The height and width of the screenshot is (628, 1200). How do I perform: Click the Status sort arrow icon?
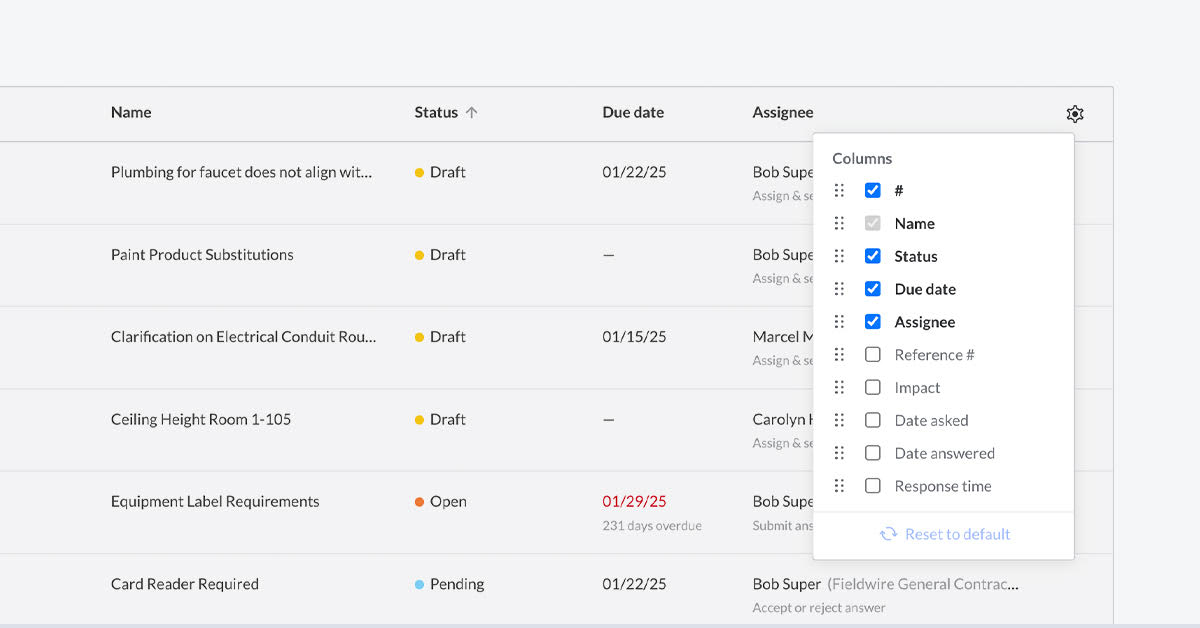(x=472, y=113)
